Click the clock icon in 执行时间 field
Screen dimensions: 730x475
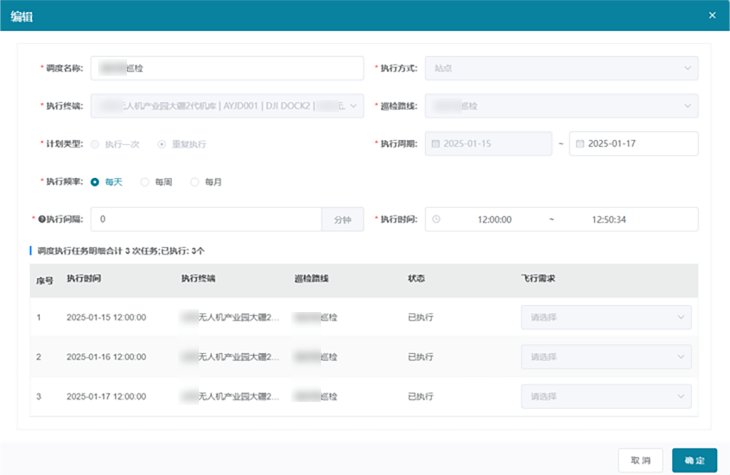click(x=436, y=219)
